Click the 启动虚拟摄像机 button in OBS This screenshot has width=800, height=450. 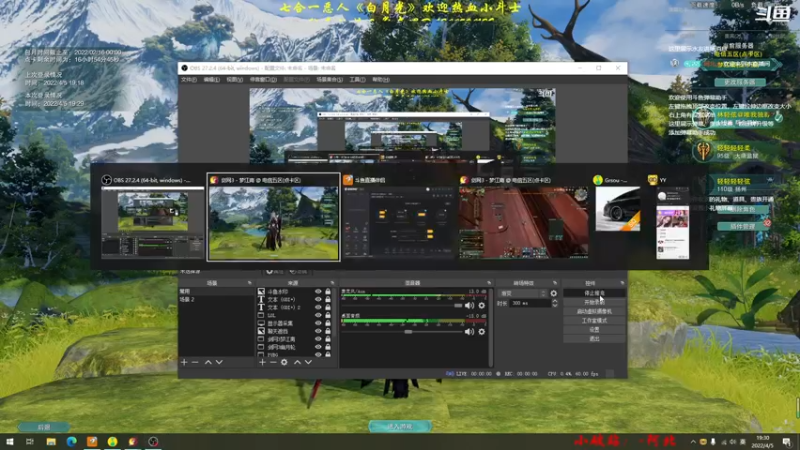[594, 311]
